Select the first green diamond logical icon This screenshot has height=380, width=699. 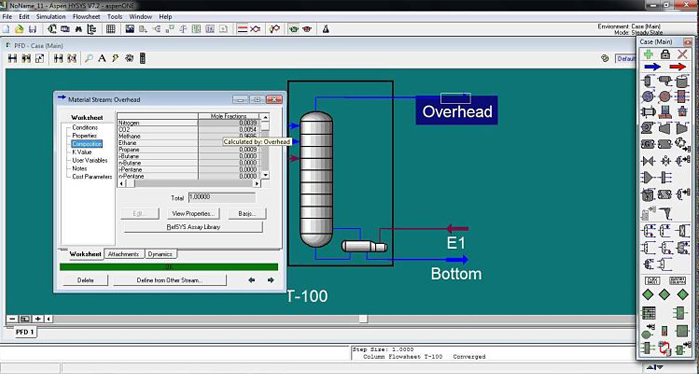[648, 294]
